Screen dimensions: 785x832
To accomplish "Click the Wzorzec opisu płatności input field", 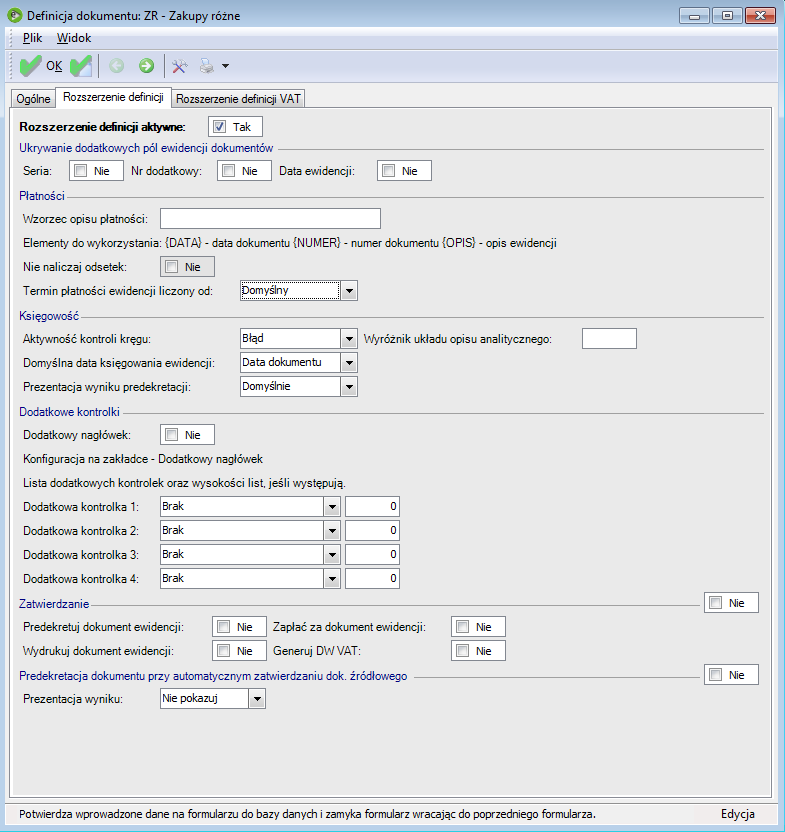I will coord(270,219).
